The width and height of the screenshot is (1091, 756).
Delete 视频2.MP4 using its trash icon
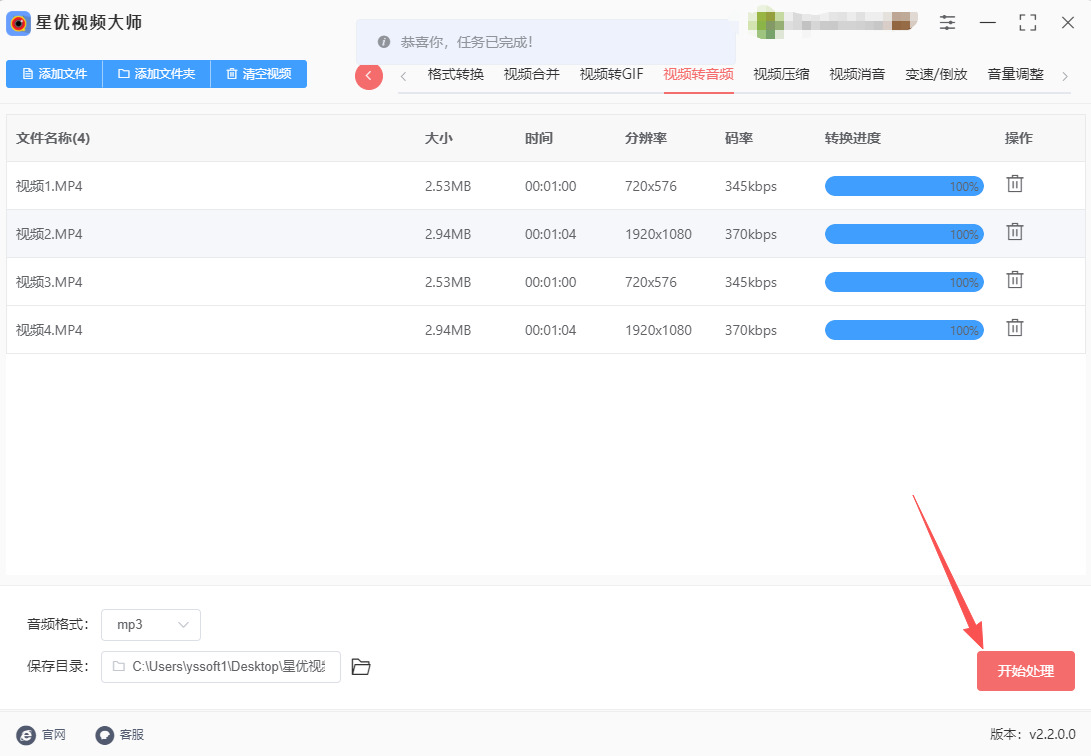click(1014, 232)
